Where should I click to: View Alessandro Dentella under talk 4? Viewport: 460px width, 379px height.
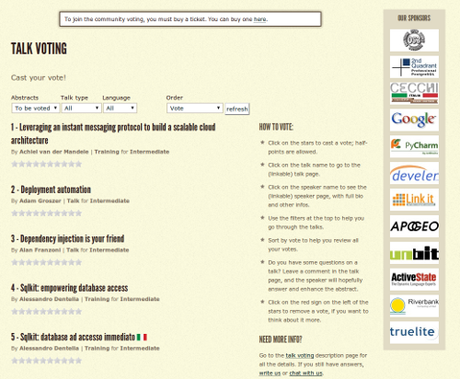tap(49, 299)
